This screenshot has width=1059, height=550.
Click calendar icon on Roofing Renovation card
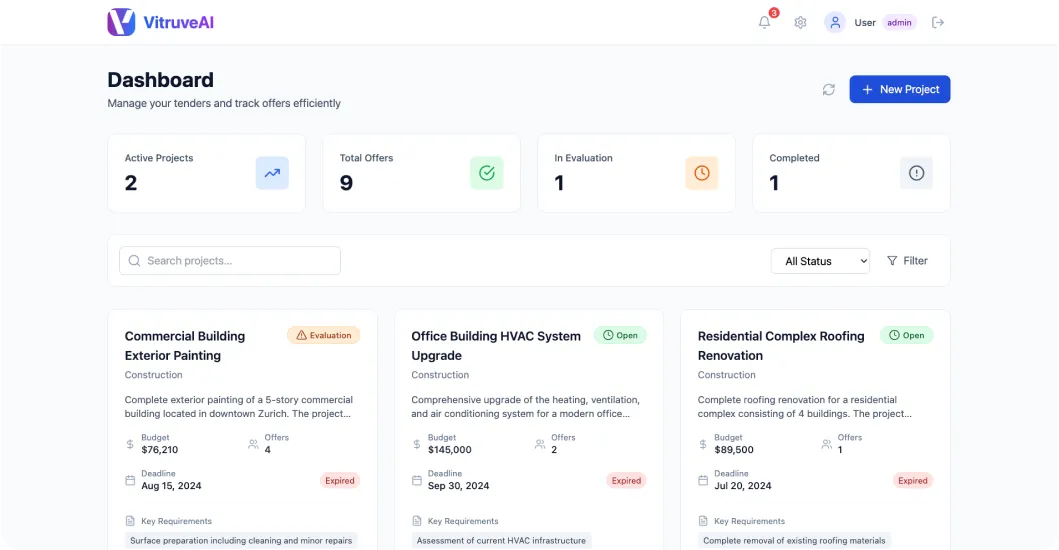[703, 480]
